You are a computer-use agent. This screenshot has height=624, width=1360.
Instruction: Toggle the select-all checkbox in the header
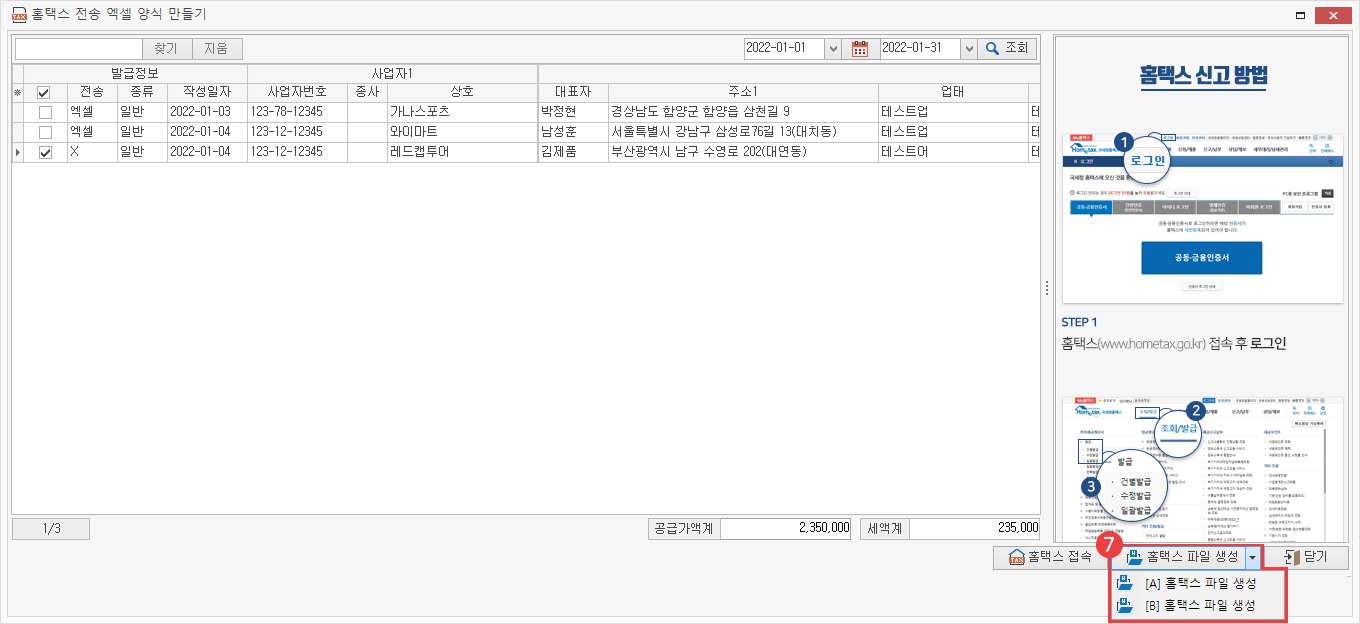[x=44, y=92]
